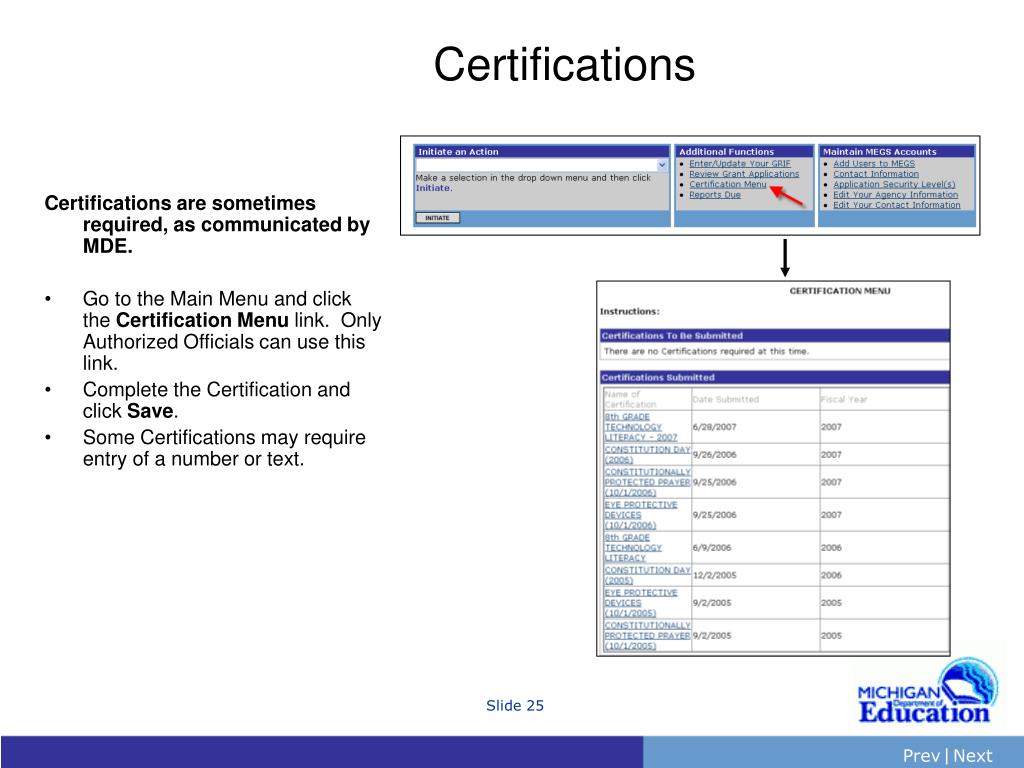Open the Constitution Day (2005) certification
The image size is (1024, 768).
(x=647, y=575)
